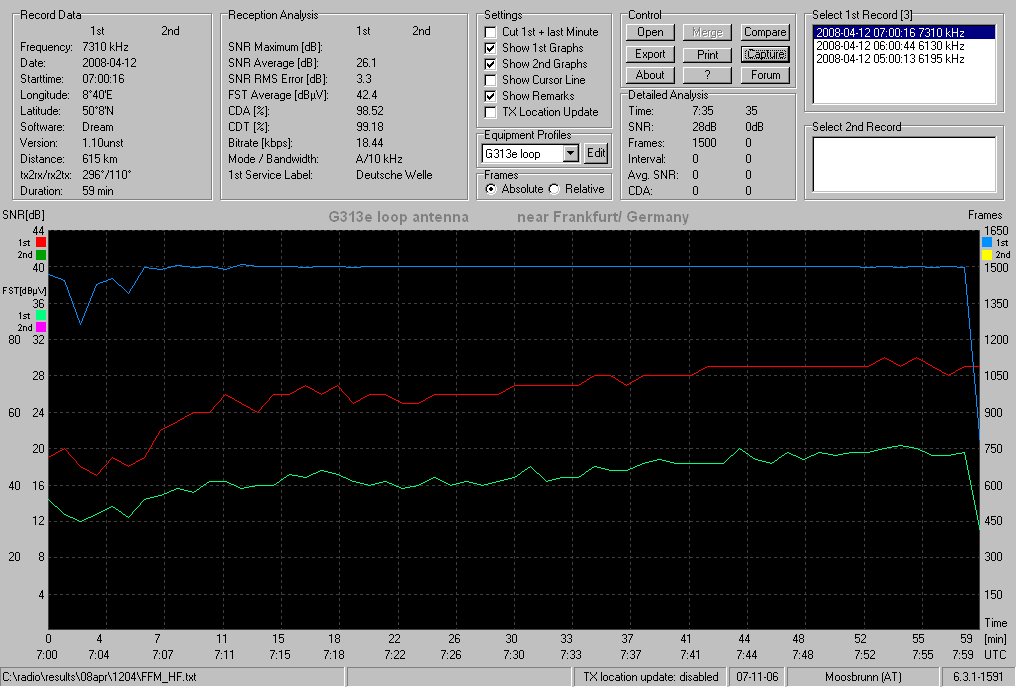Uncheck Show 1st Graphs option
The width and height of the screenshot is (1016, 687).
pos(491,48)
